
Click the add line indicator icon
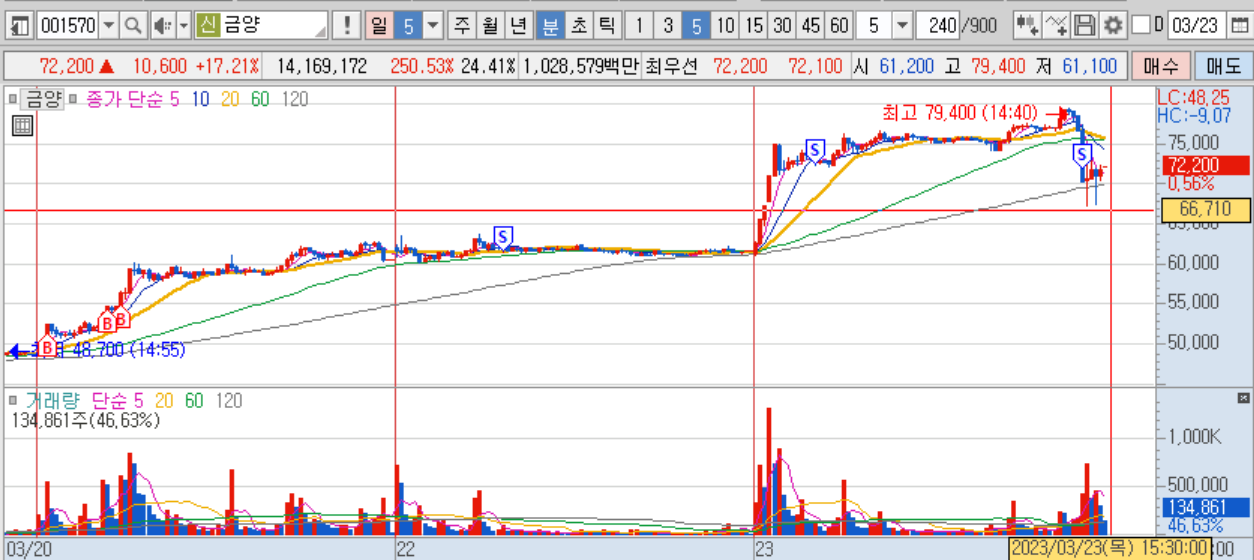(1055, 25)
